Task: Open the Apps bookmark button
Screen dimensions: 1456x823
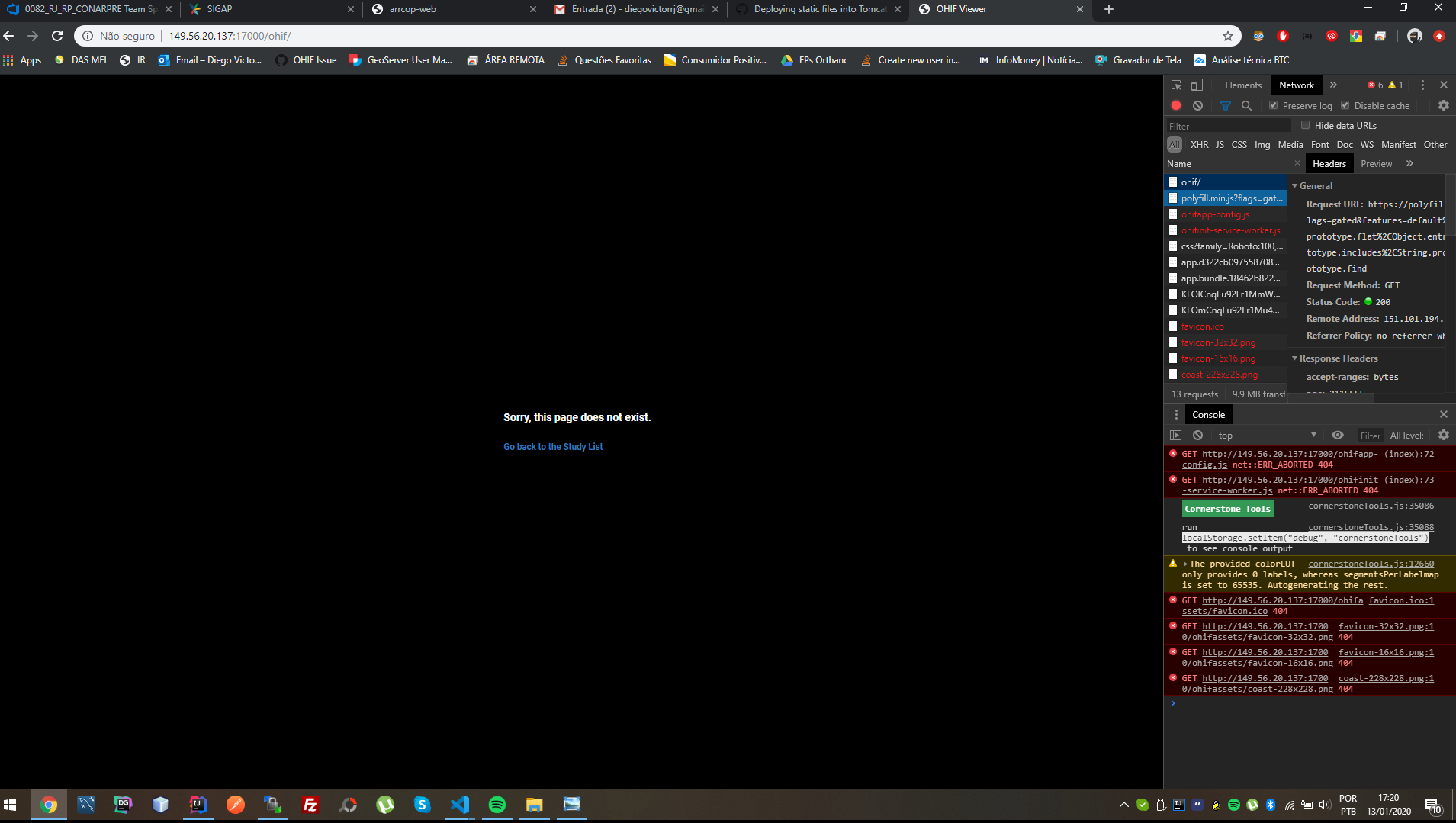Action: tap(22, 60)
